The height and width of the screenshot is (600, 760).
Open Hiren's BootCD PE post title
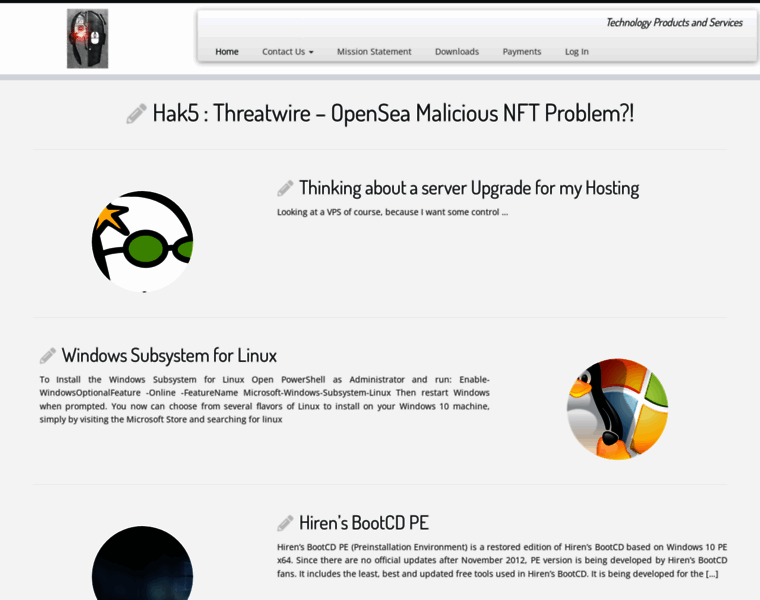pos(364,523)
